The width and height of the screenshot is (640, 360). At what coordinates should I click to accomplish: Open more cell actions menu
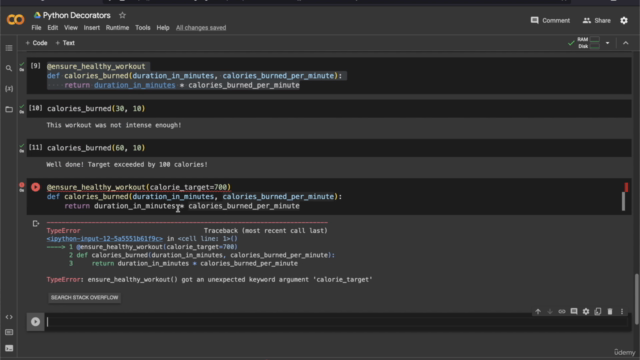coord(622,311)
